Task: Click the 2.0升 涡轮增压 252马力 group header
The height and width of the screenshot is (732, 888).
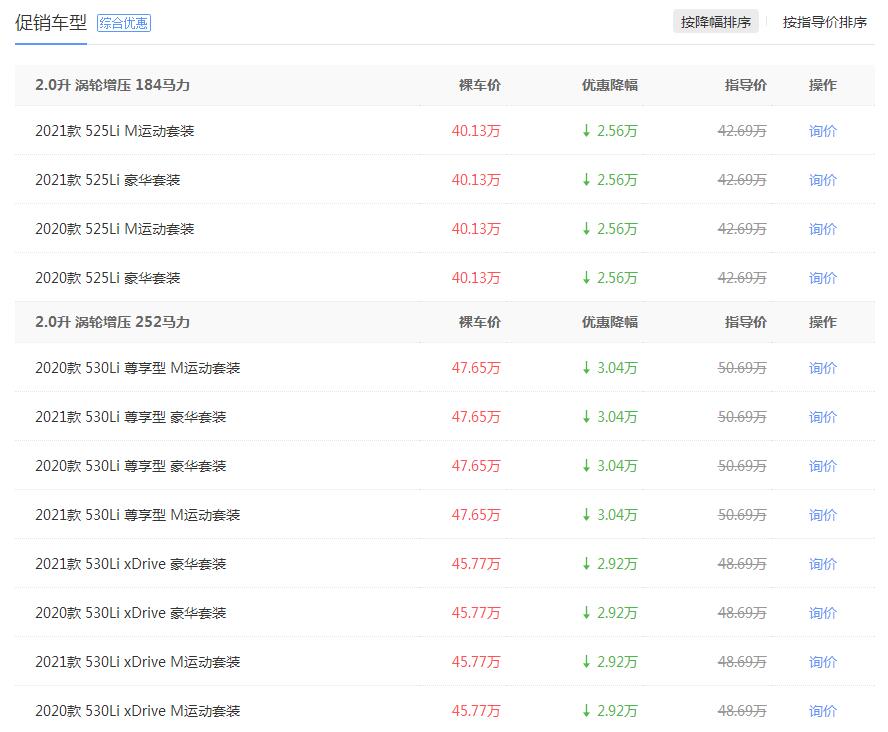Action: pyautogui.click(x=112, y=322)
